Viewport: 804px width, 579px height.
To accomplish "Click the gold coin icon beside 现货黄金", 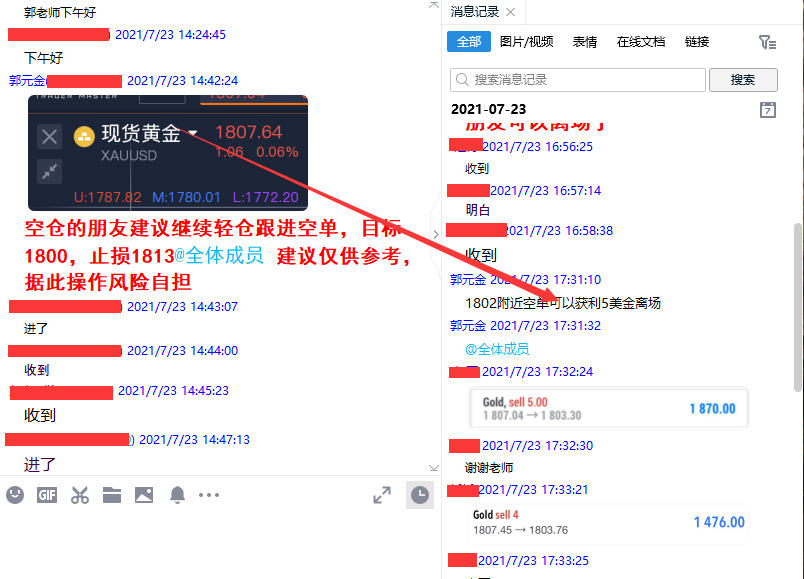I will (84, 136).
